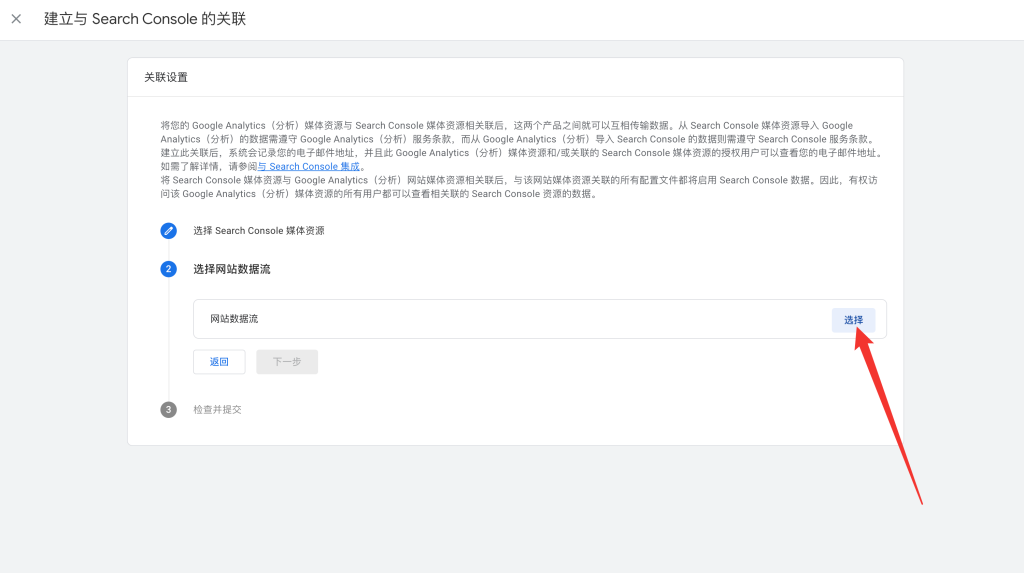Click the step 3 number circle

pyautogui.click(x=168, y=410)
